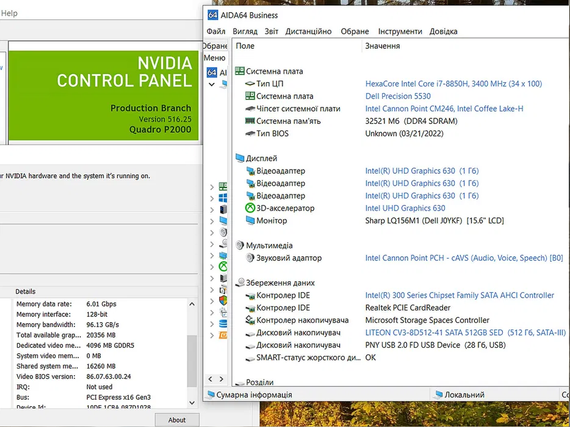
Task: Switch to the Меню tab in AIDA64 sidebar
Action: pyautogui.click(x=214, y=58)
